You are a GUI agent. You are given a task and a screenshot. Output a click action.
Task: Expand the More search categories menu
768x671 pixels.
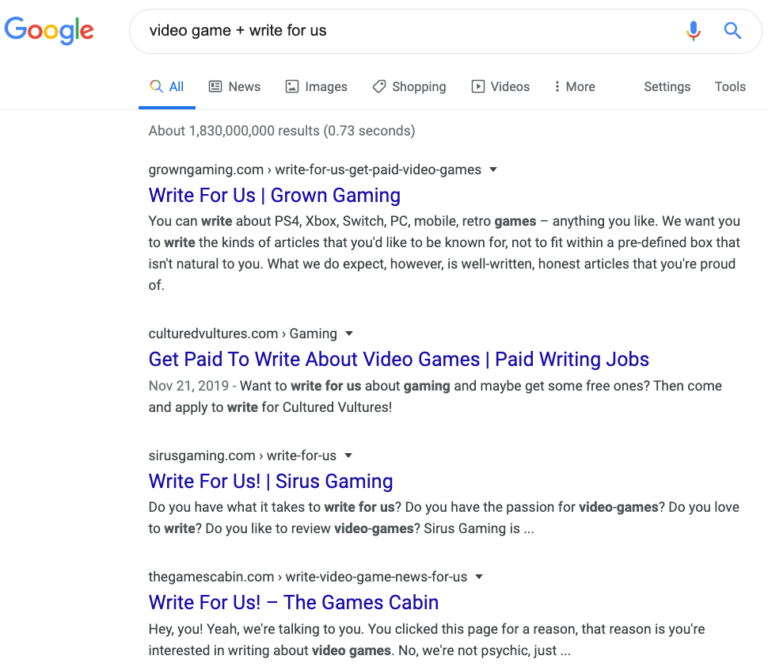(x=575, y=87)
